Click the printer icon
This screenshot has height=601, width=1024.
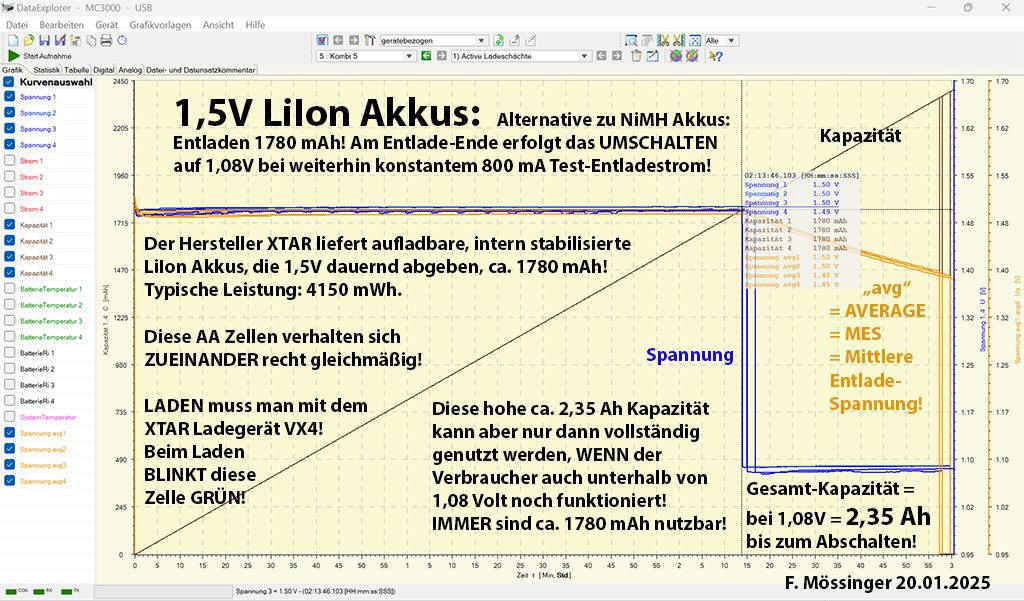click(x=106, y=41)
